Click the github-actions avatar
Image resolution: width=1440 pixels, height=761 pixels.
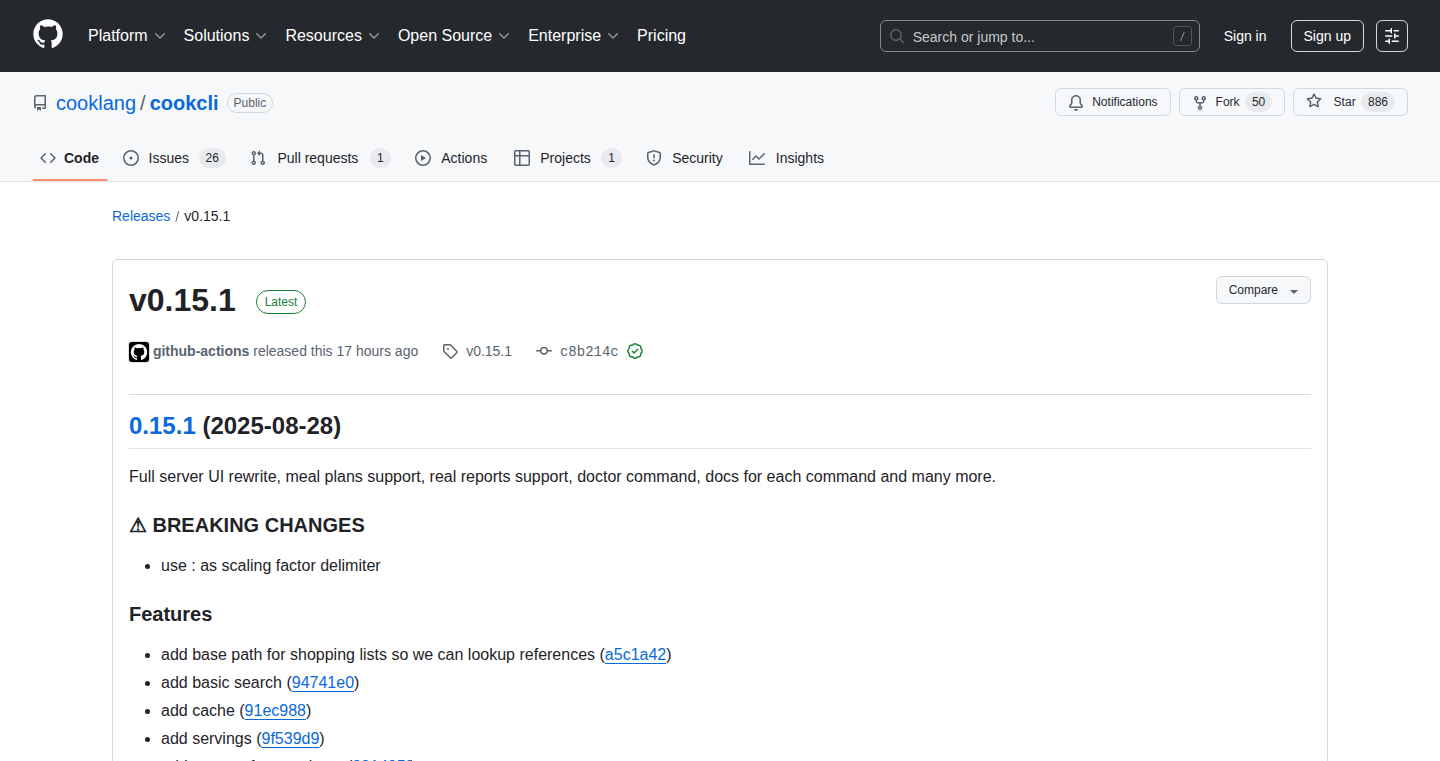point(139,352)
